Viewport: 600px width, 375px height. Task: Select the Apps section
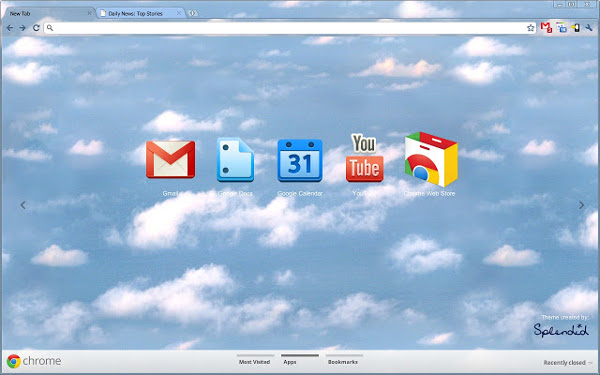[x=290, y=362]
